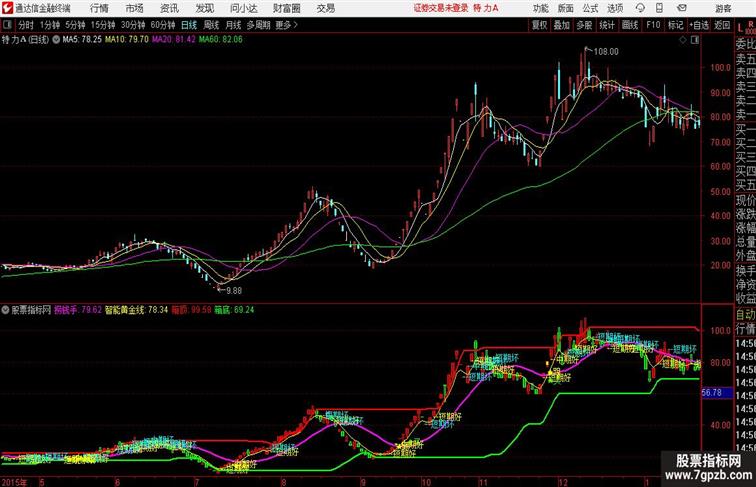Click the 自动 label in the right panel
Image resolution: width=756 pixels, height=487 pixels.
click(x=745, y=315)
